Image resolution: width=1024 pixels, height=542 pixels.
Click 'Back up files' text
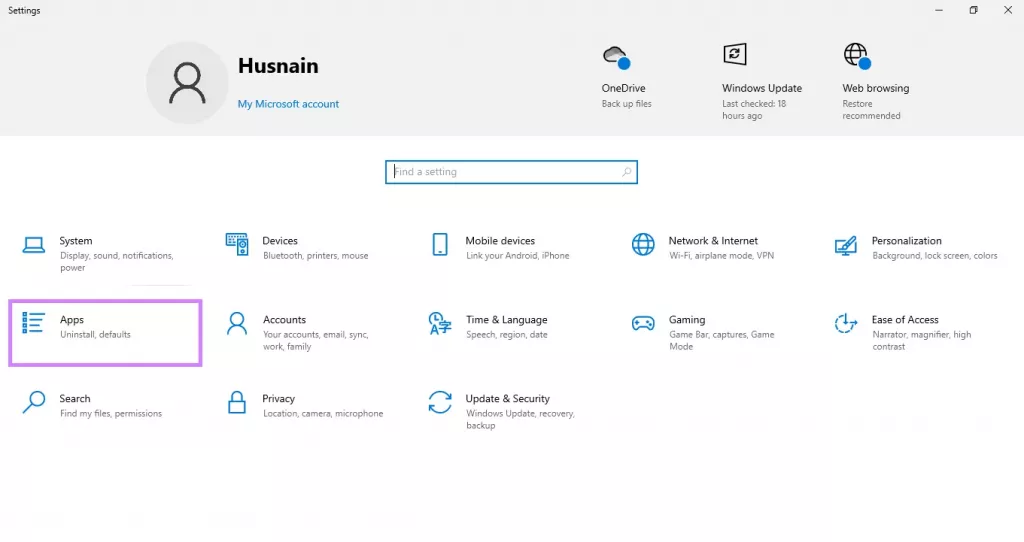pos(626,103)
